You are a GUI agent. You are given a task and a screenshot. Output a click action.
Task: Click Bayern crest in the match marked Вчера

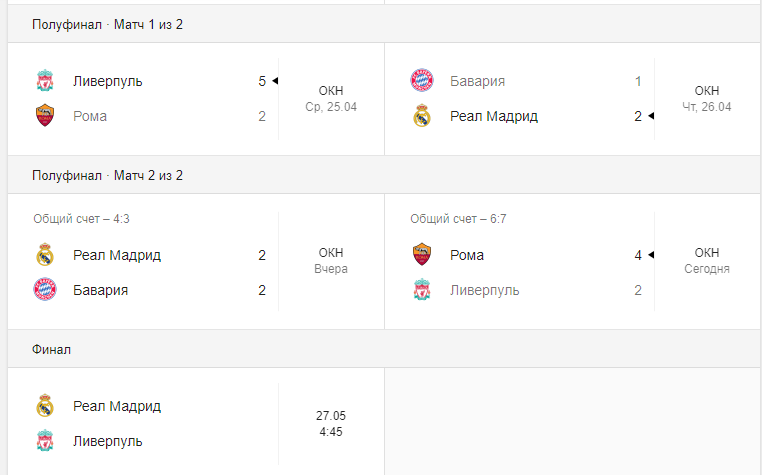coord(44,290)
